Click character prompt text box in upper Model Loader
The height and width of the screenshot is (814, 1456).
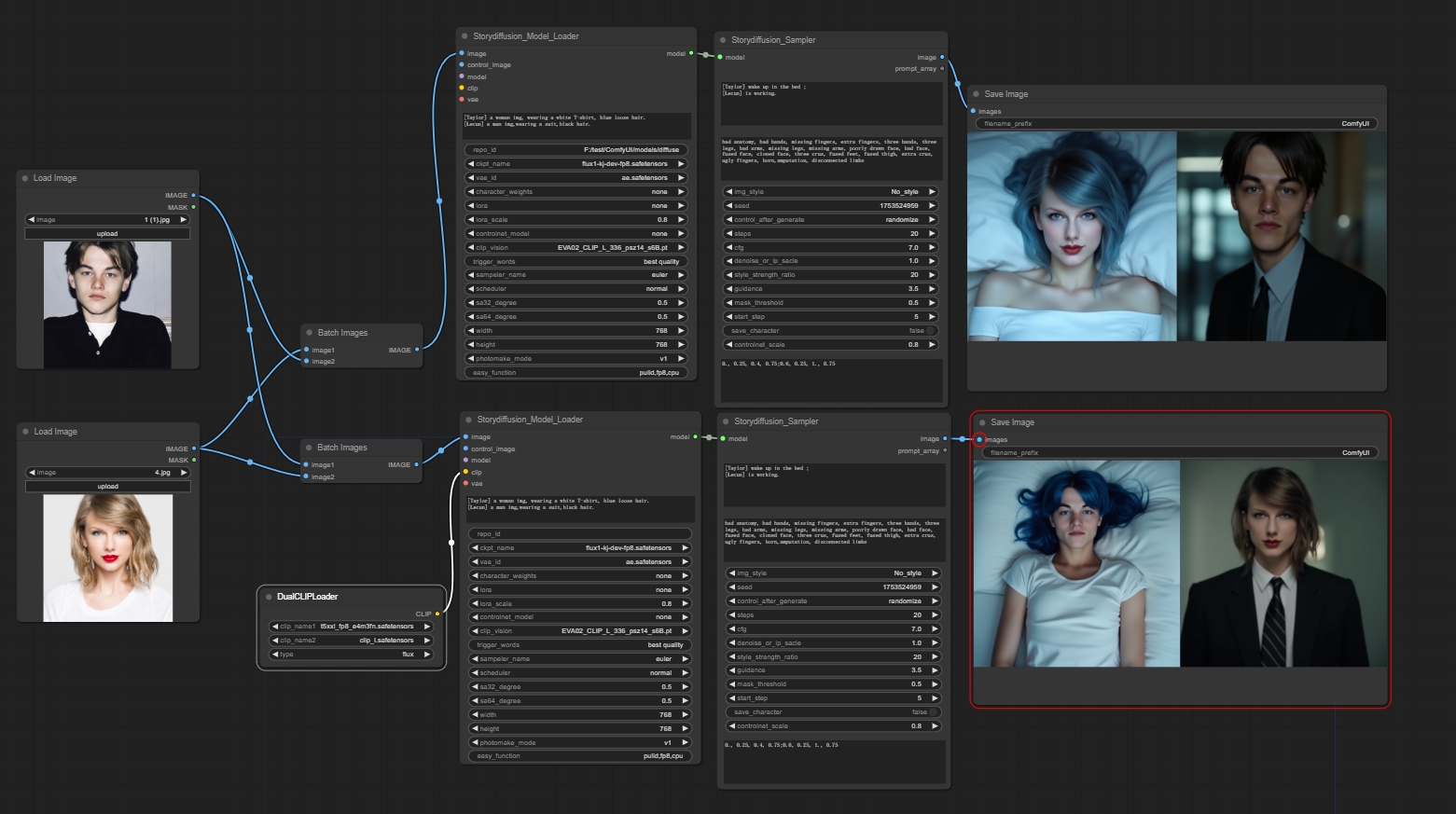point(576,126)
